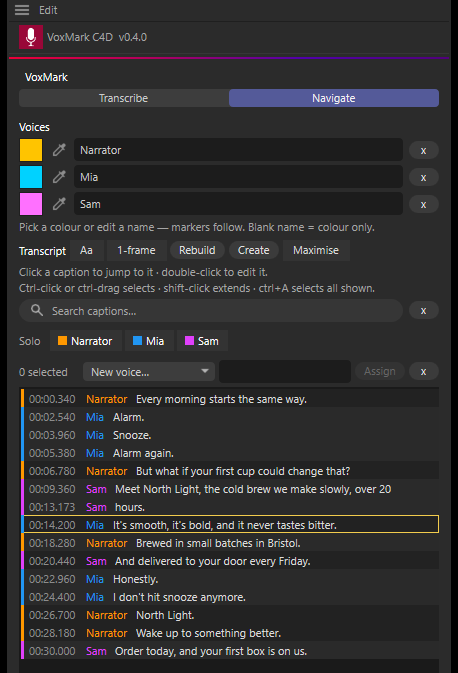Pick colour with Narrator eyedropper icon
458x673 pixels.
point(59,150)
